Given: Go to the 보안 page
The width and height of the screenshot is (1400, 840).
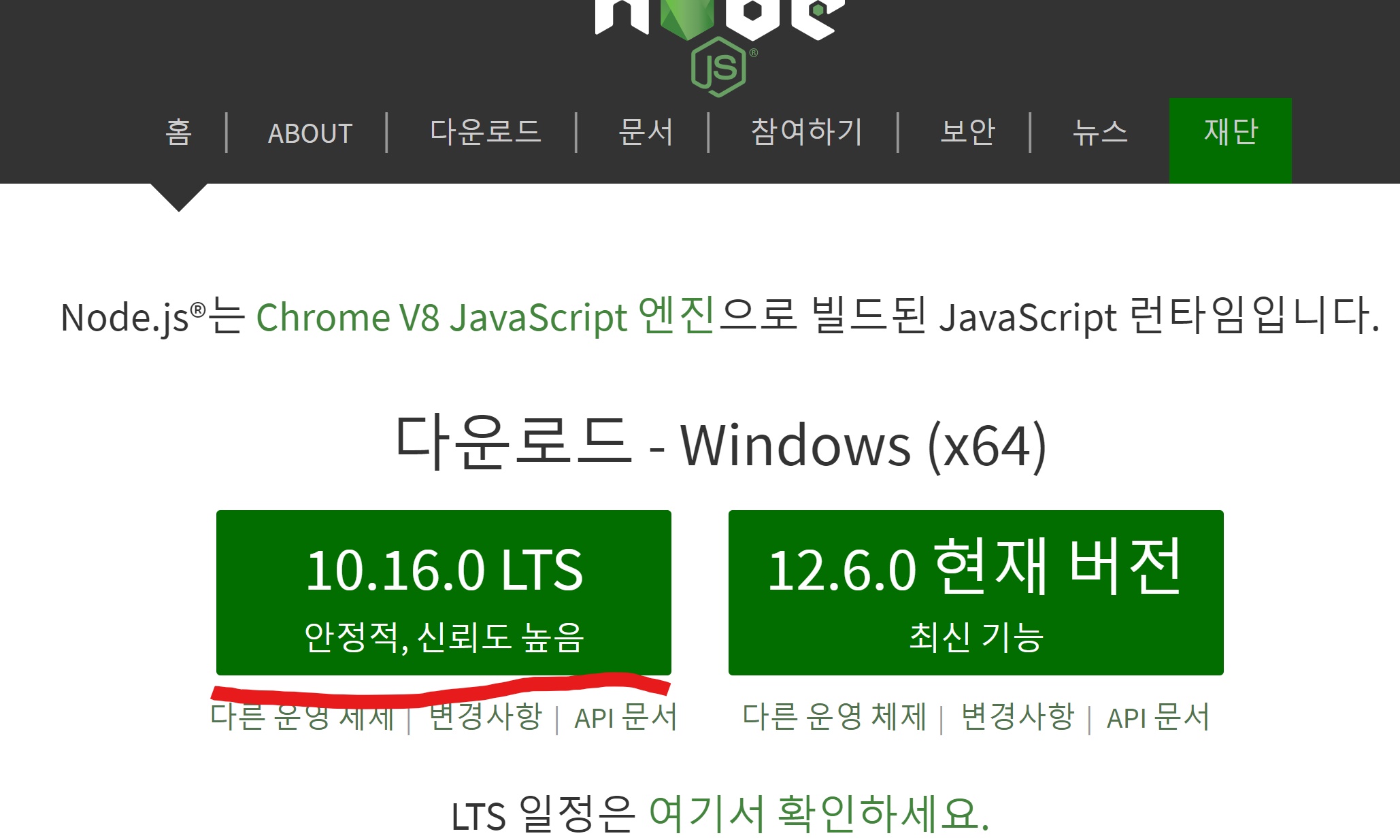Looking at the screenshot, I should click(967, 132).
